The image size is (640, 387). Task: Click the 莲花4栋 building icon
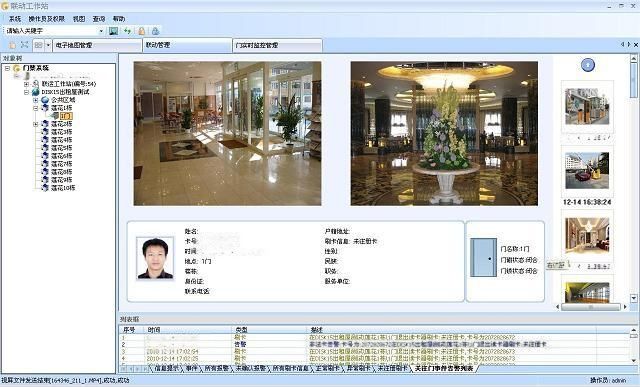pos(45,140)
